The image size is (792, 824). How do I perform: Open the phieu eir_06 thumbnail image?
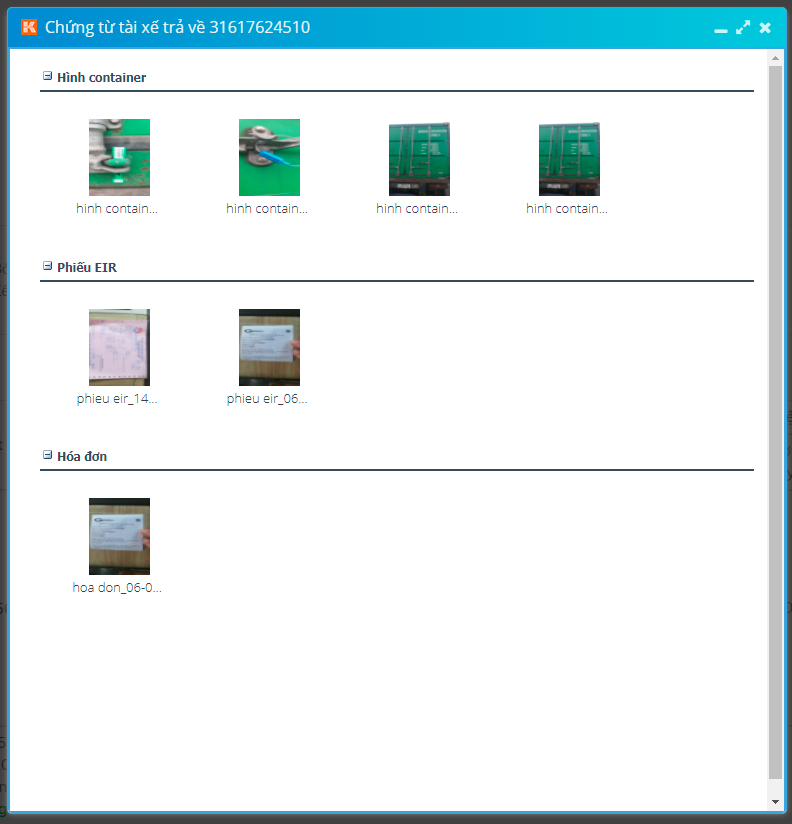tap(269, 347)
